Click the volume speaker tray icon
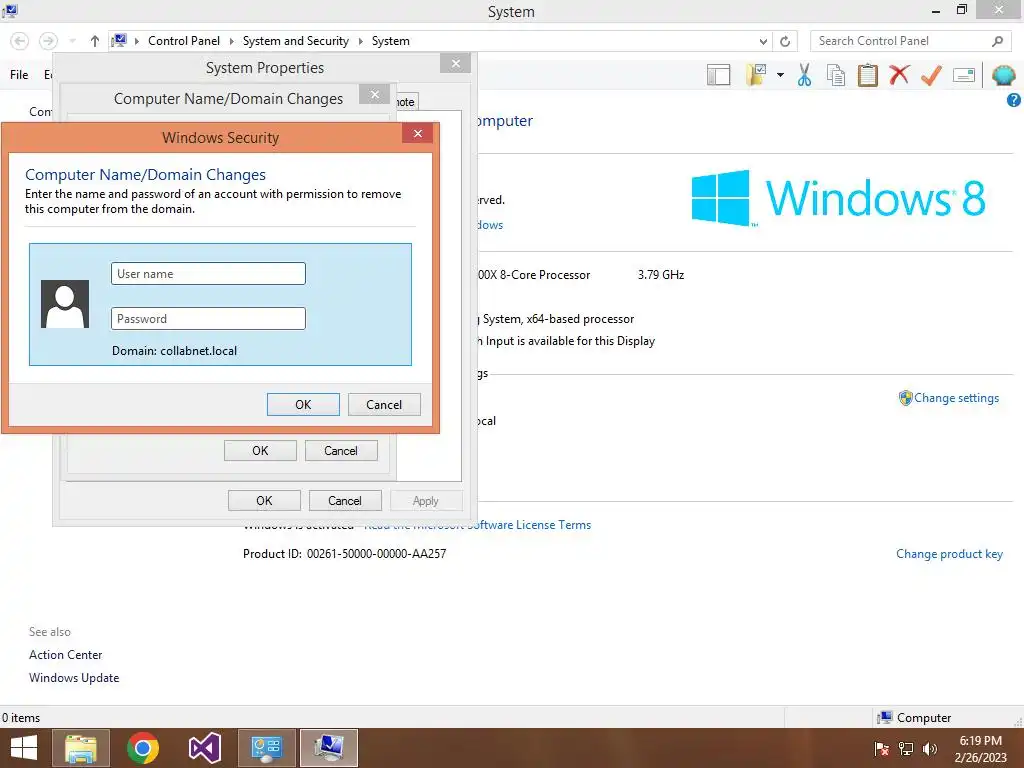The height and width of the screenshot is (768, 1024). tap(929, 749)
